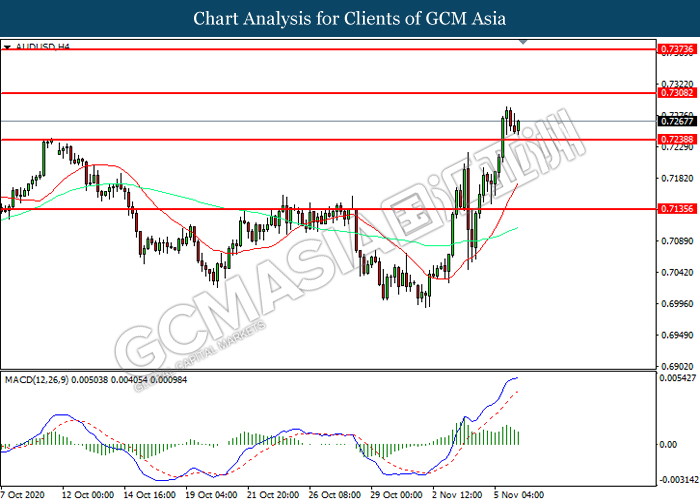Click the 26 Oct 08:00 time label

[x=335, y=495]
